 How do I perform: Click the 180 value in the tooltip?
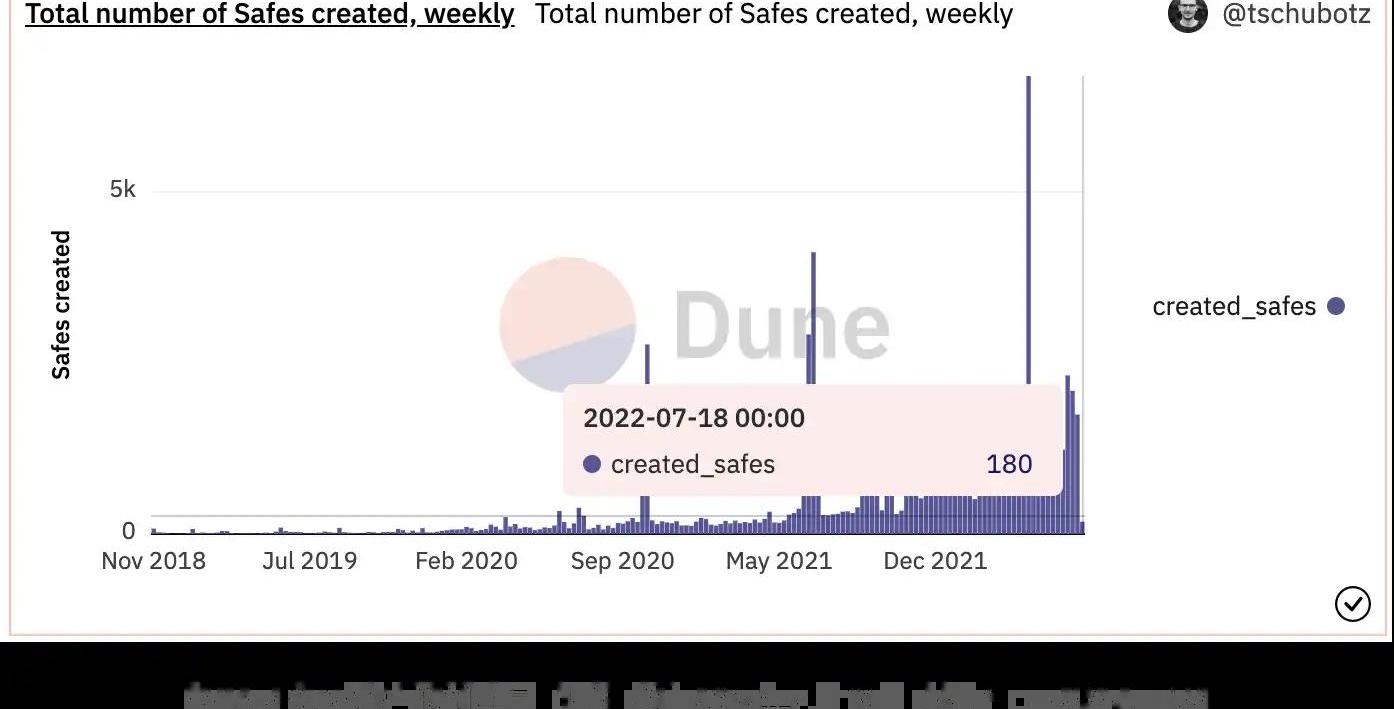pos(1008,464)
